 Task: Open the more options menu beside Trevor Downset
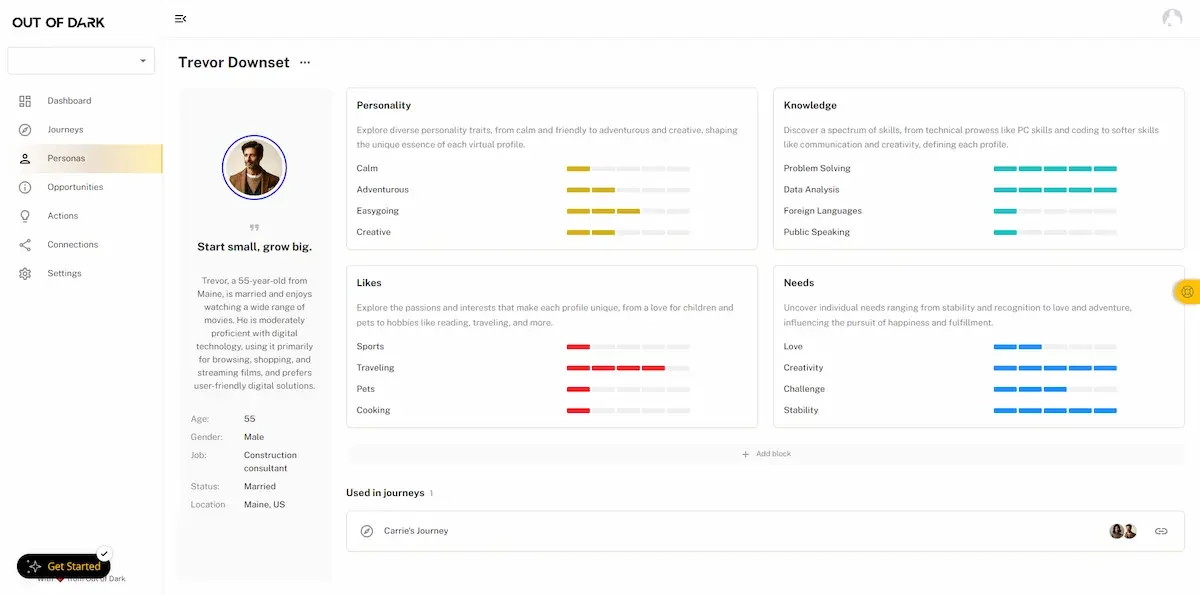pyautogui.click(x=305, y=62)
